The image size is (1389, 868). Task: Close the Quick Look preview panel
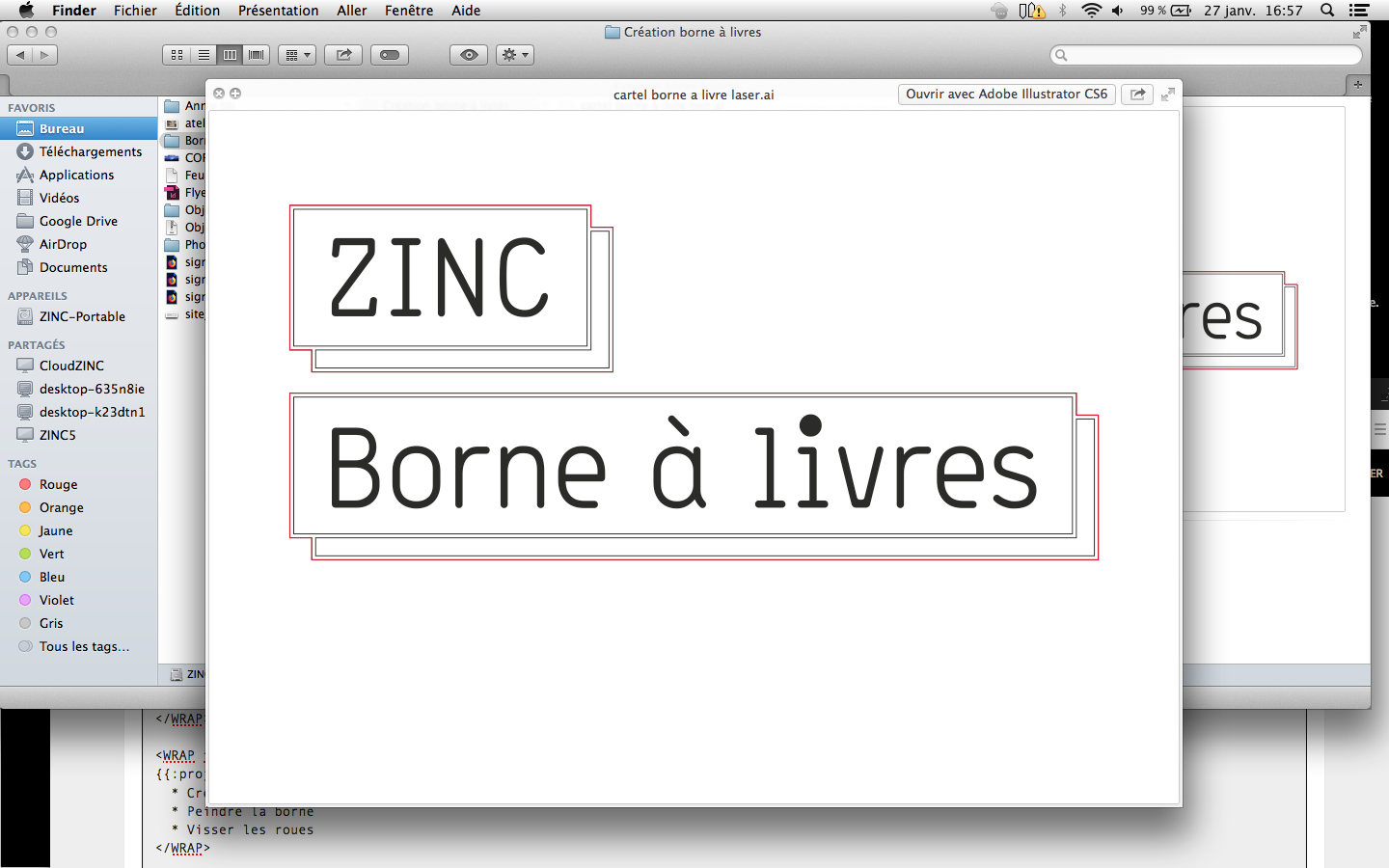pyautogui.click(x=219, y=94)
